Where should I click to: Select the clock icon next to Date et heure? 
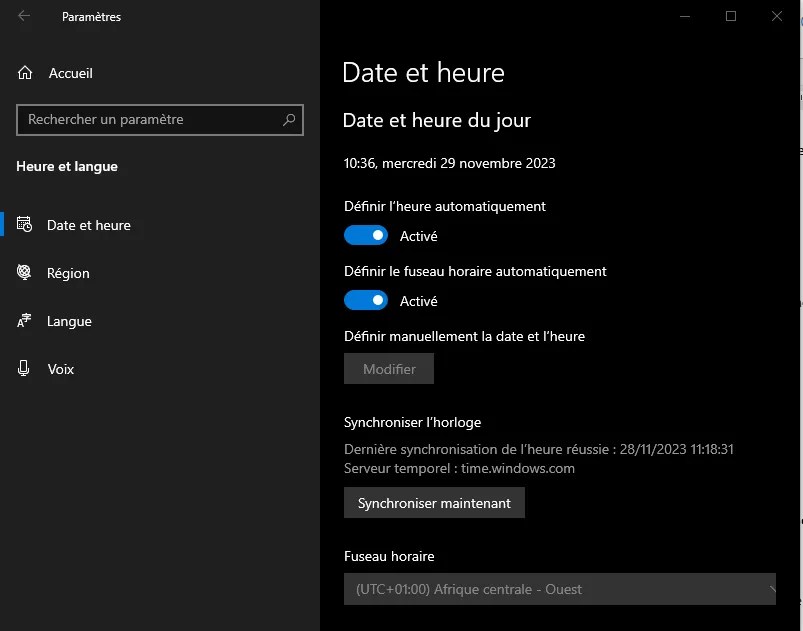tap(22, 225)
